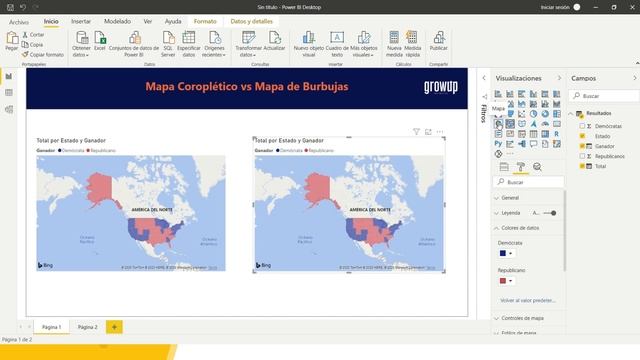640x360 pixels.
Task: Uncheck the Total field checkbox
Action: [x=582, y=166]
